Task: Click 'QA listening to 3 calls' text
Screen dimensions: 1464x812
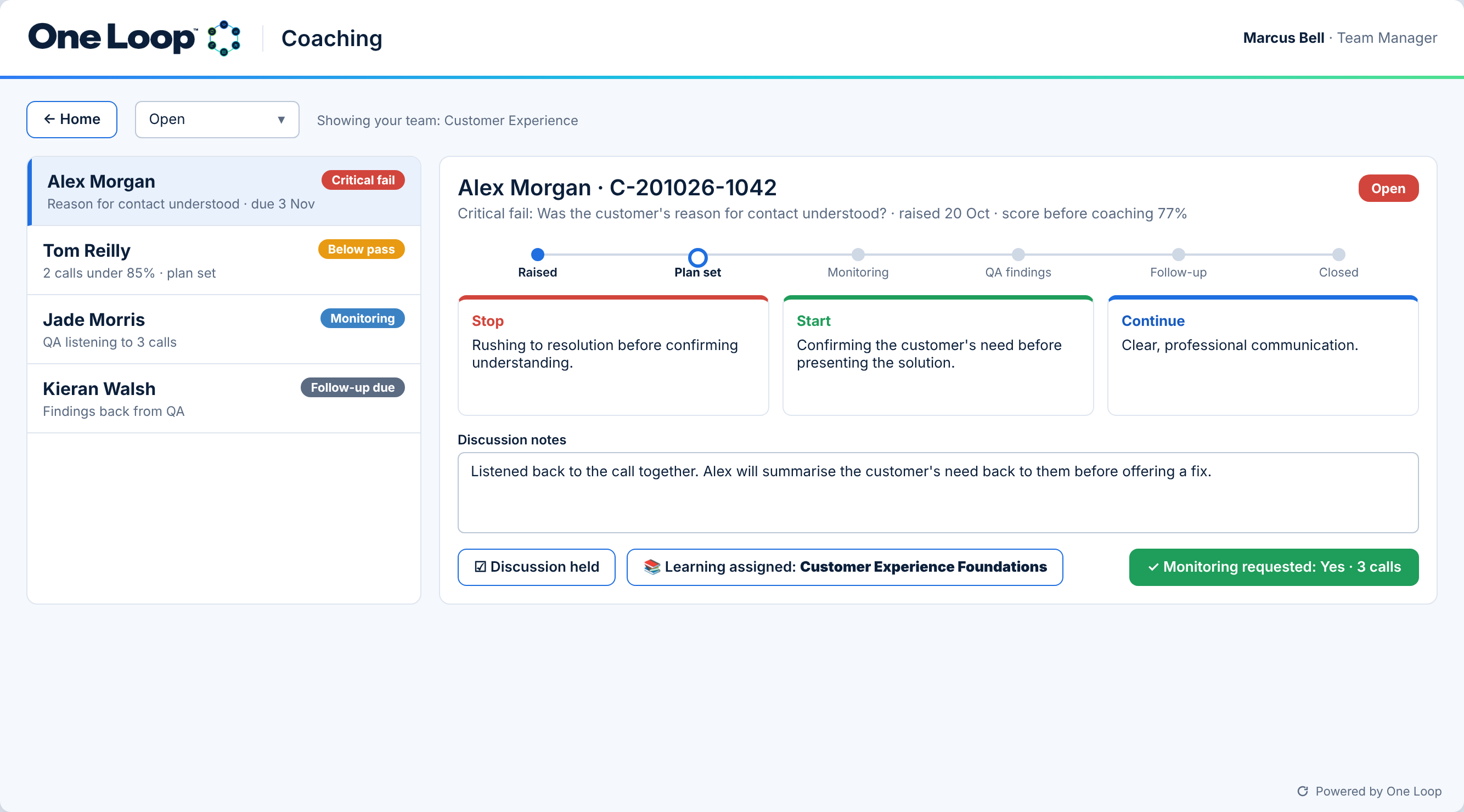Action: tap(110, 343)
